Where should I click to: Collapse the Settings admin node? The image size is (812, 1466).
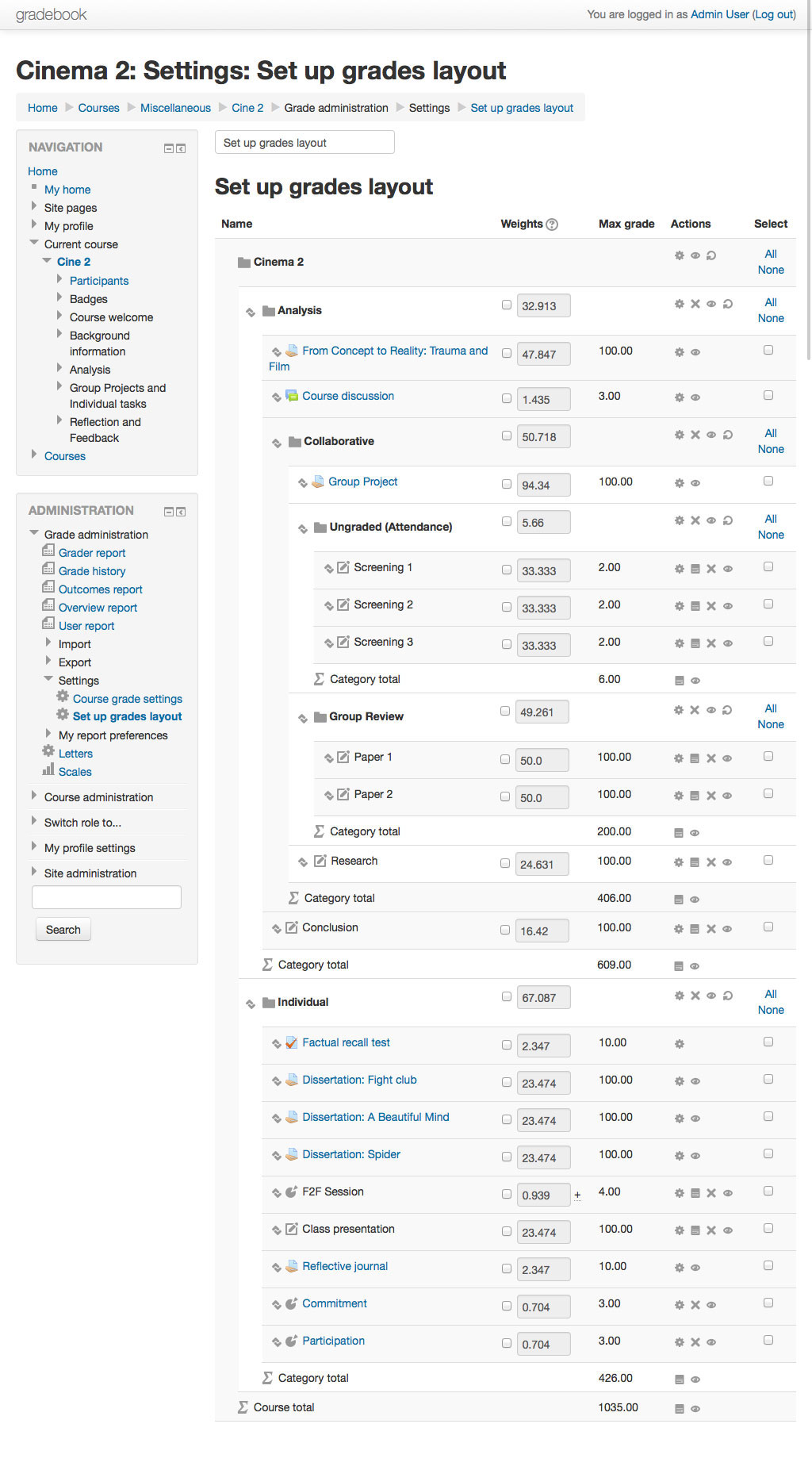click(48, 679)
